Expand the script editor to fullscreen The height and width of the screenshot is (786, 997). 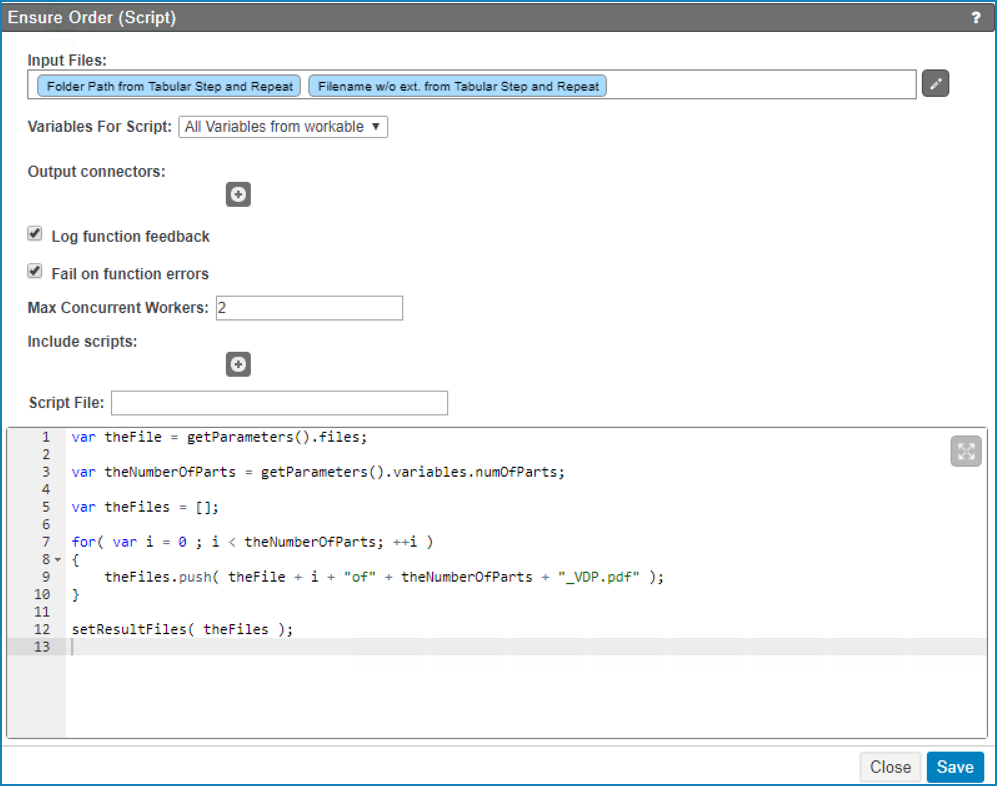pyautogui.click(x=966, y=452)
